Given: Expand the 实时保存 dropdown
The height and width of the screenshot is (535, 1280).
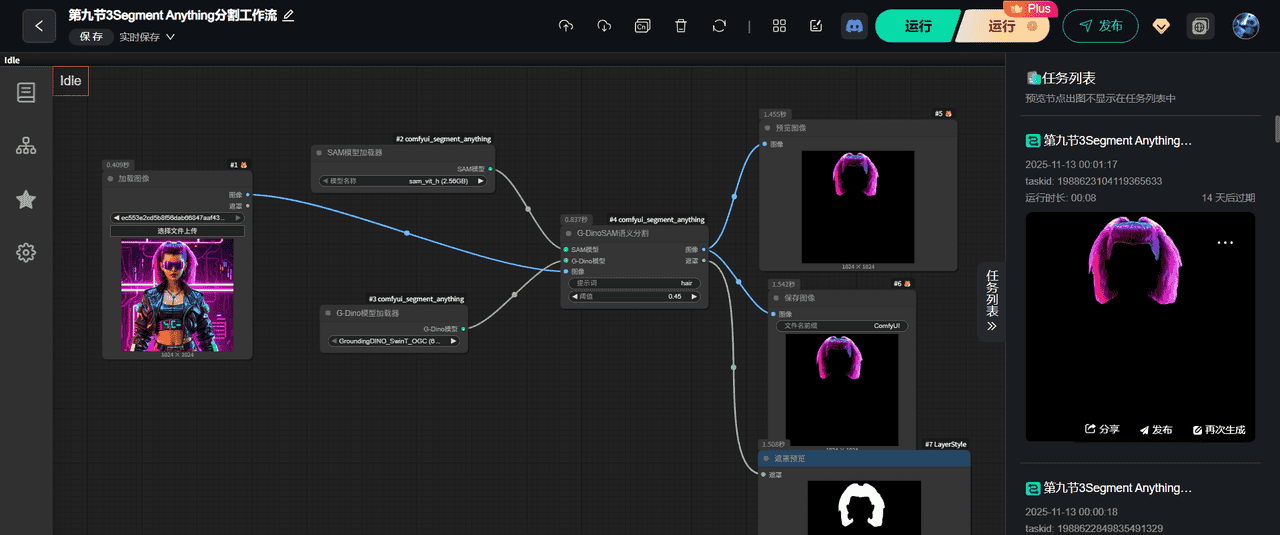Looking at the screenshot, I should pyautogui.click(x=147, y=37).
